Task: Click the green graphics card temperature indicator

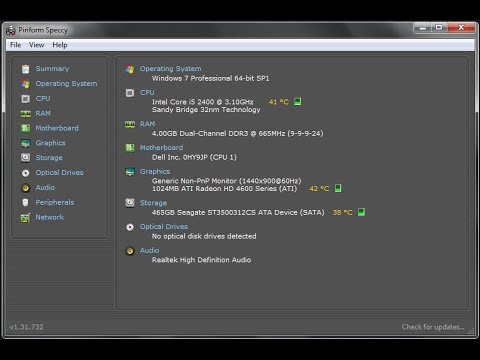Action: click(x=338, y=188)
